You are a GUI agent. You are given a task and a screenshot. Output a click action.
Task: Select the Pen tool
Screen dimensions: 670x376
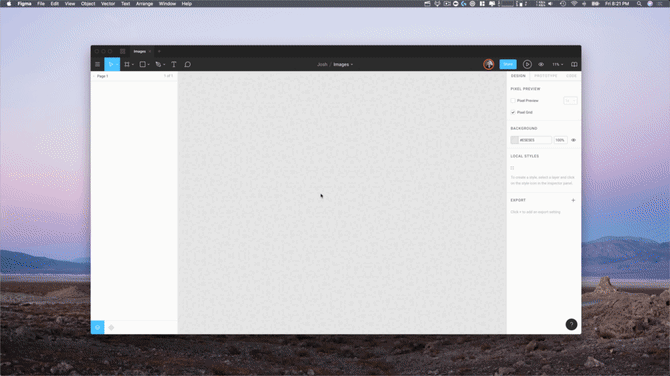(x=158, y=65)
